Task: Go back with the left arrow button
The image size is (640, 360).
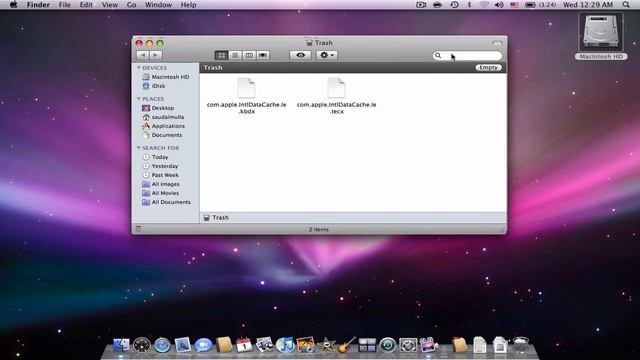Action: click(x=142, y=55)
